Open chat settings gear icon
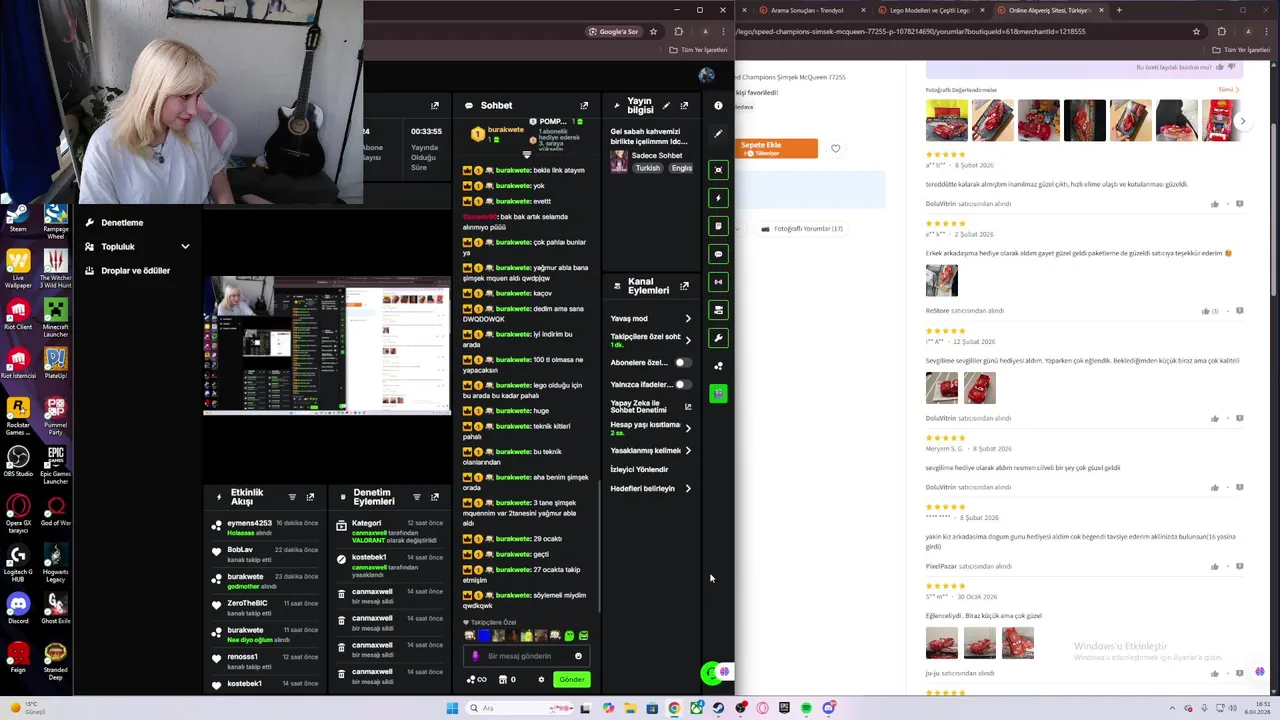This screenshot has width=1280, height=720. tap(541, 680)
